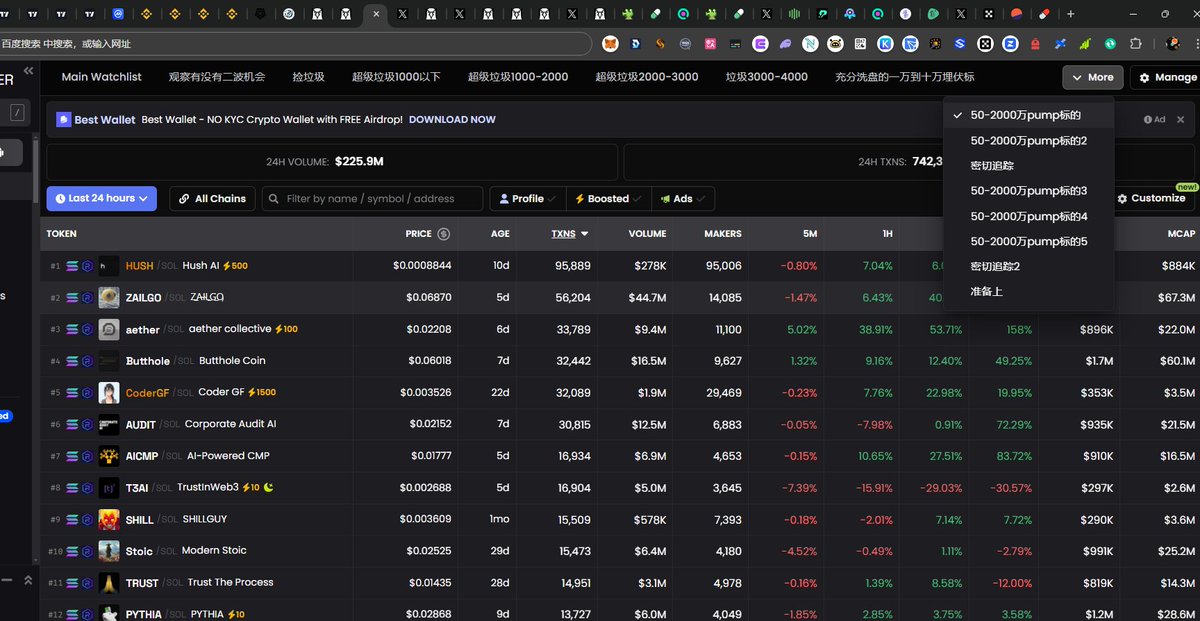Click 24H volume value $225.9M
Viewport: 1200px width, 621px height.
pyautogui.click(x=359, y=161)
